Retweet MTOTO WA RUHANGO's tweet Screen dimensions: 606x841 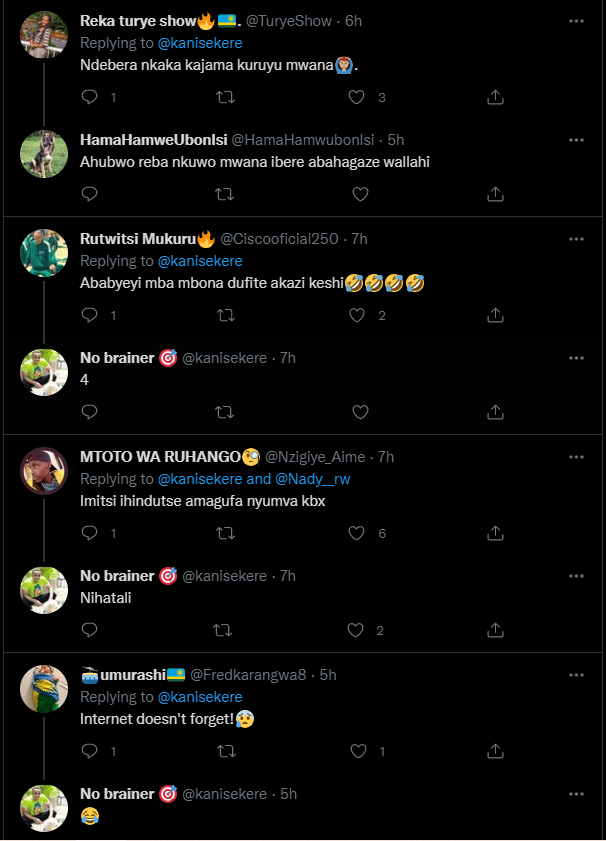(226, 533)
